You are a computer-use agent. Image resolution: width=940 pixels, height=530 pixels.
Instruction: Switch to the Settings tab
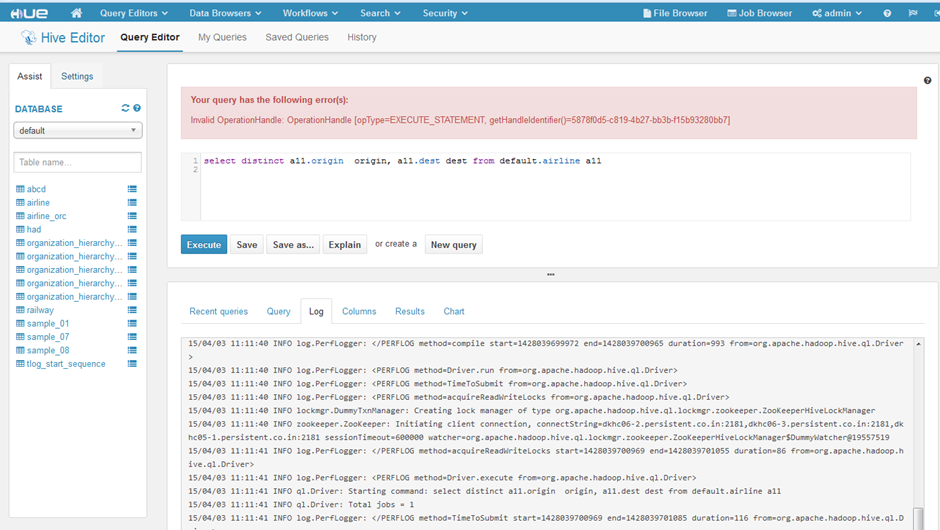pyautogui.click(x=77, y=76)
